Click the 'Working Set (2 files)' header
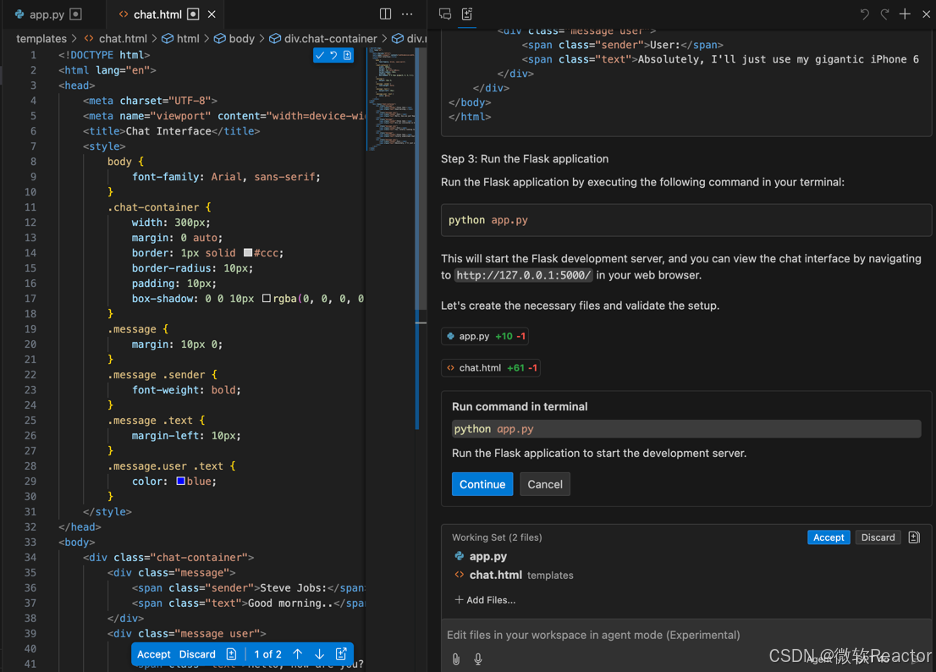This screenshot has height=672, width=936. pyautogui.click(x=497, y=537)
